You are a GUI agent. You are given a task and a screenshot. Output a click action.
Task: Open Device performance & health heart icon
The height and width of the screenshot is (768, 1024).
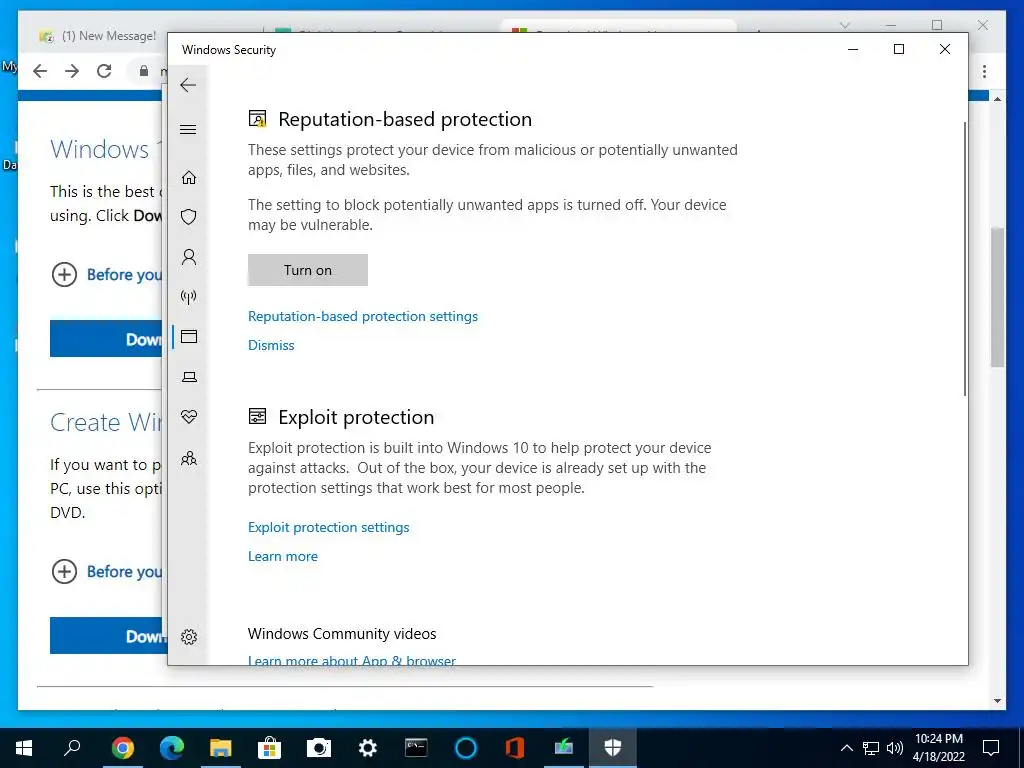pos(189,417)
